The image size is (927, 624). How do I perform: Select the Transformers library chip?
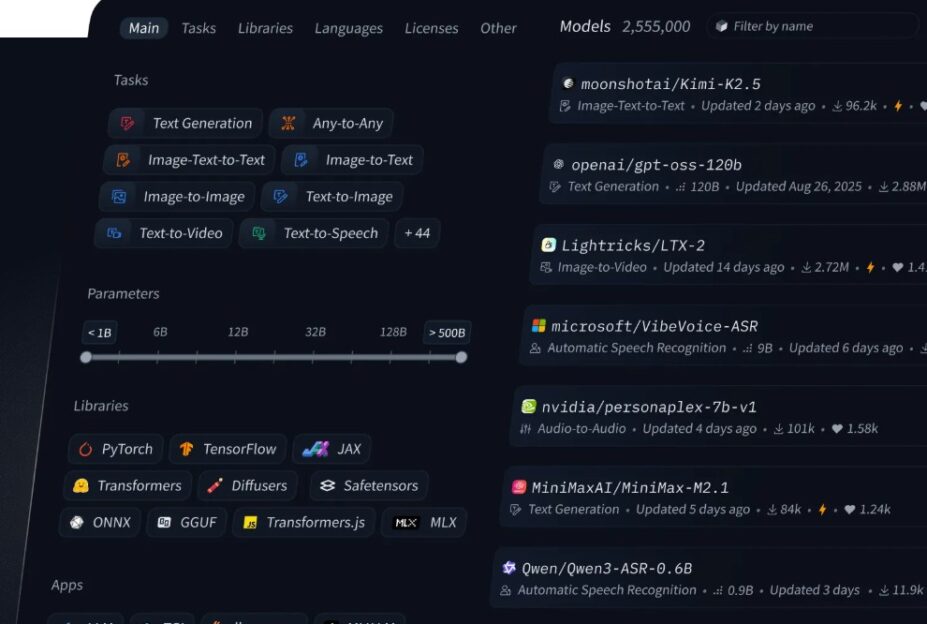(x=128, y=486)
